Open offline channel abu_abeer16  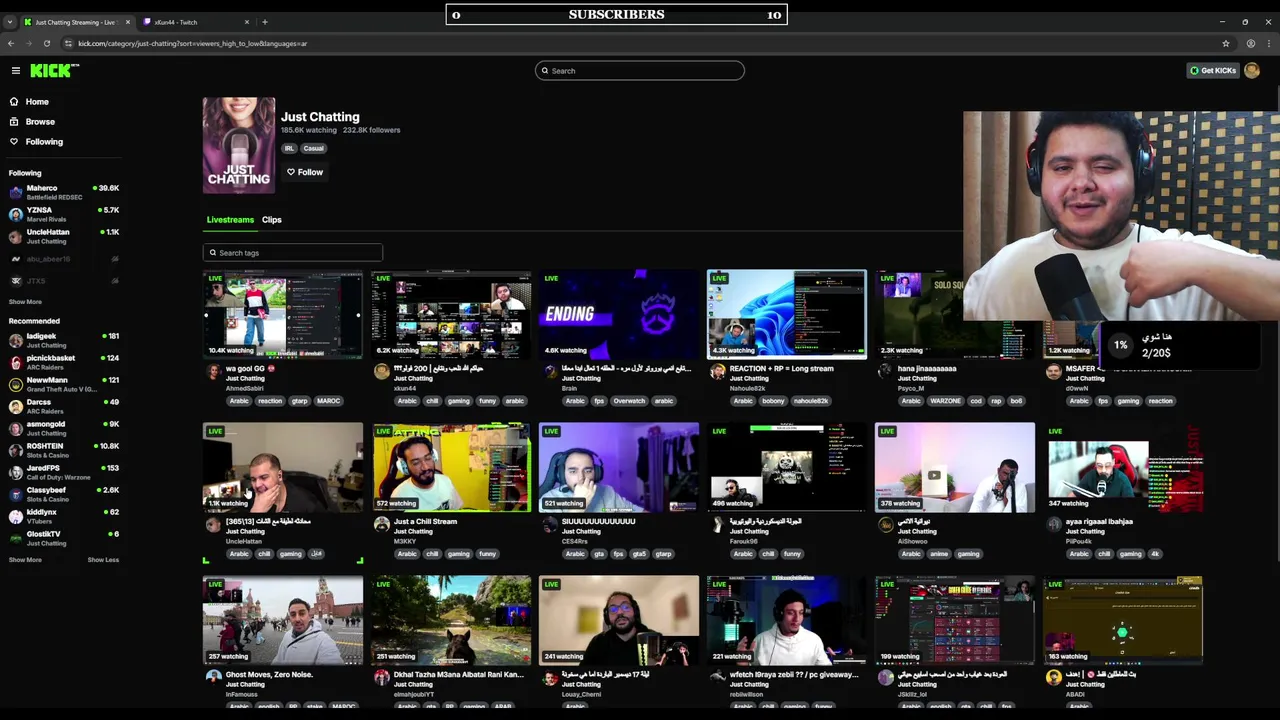click(x=64, y=259)
